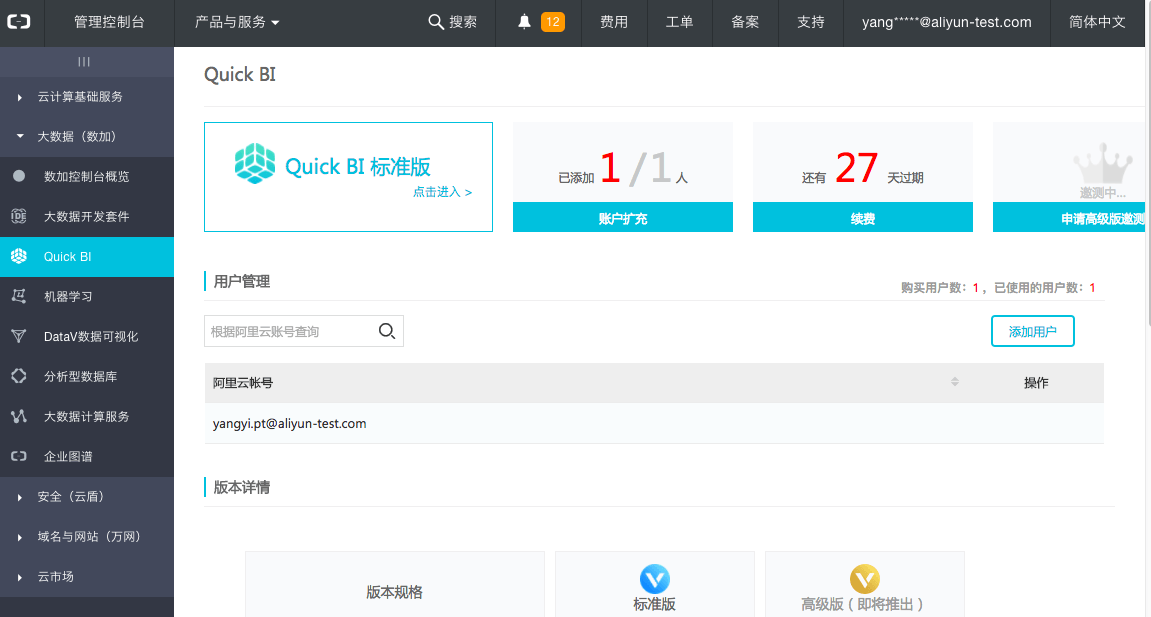1151x617 pixels.
Task: Open the 机器学习 service
Action: point(86,297)
